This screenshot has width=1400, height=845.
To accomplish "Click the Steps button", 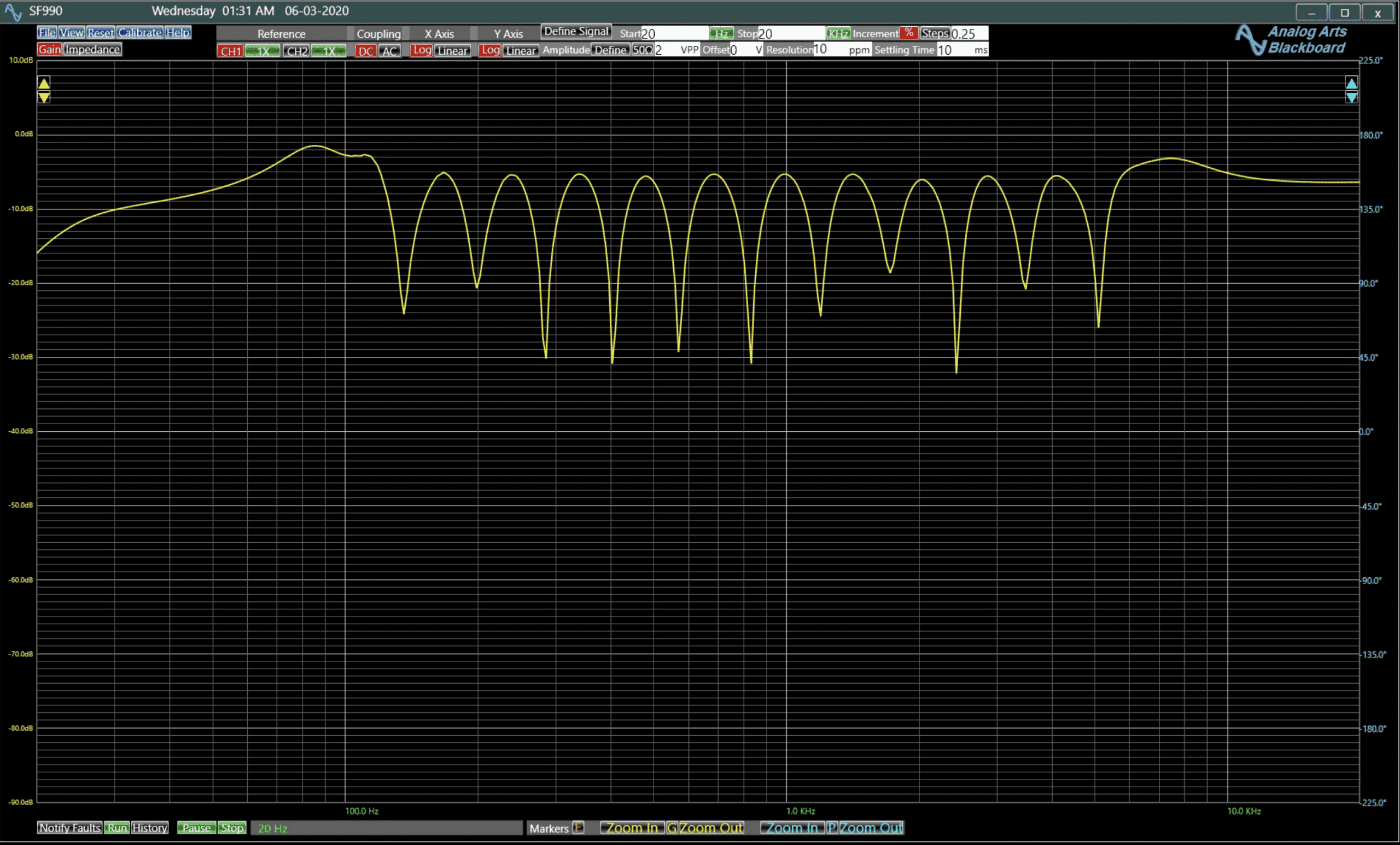I will click(935, 33).
